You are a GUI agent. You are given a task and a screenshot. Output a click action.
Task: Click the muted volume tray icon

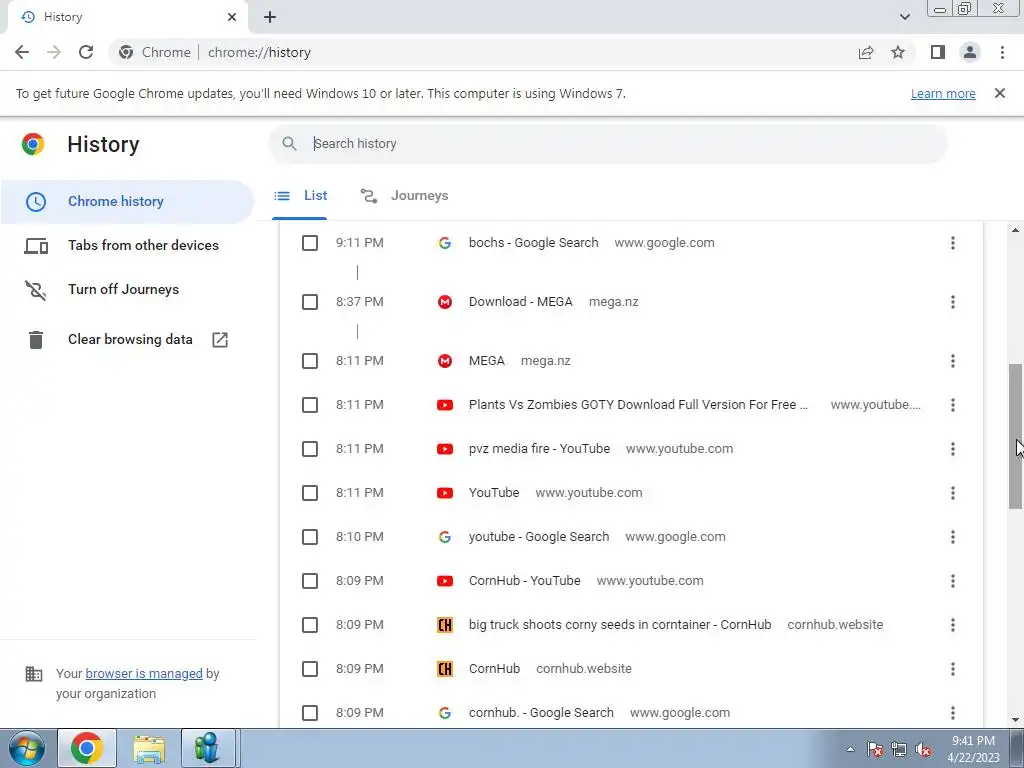coord(923,749)
